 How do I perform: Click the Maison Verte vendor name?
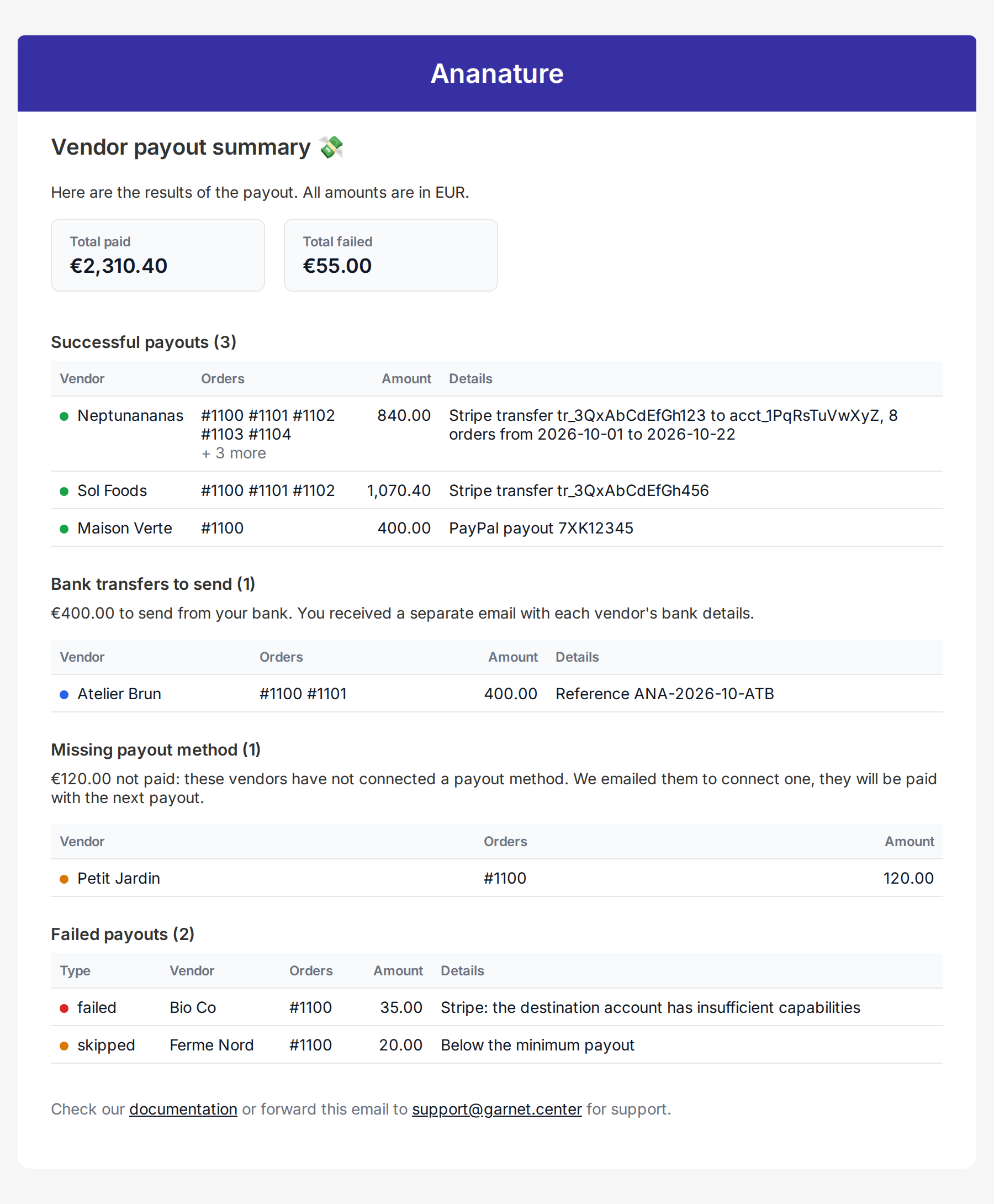(x=125, y=528)
